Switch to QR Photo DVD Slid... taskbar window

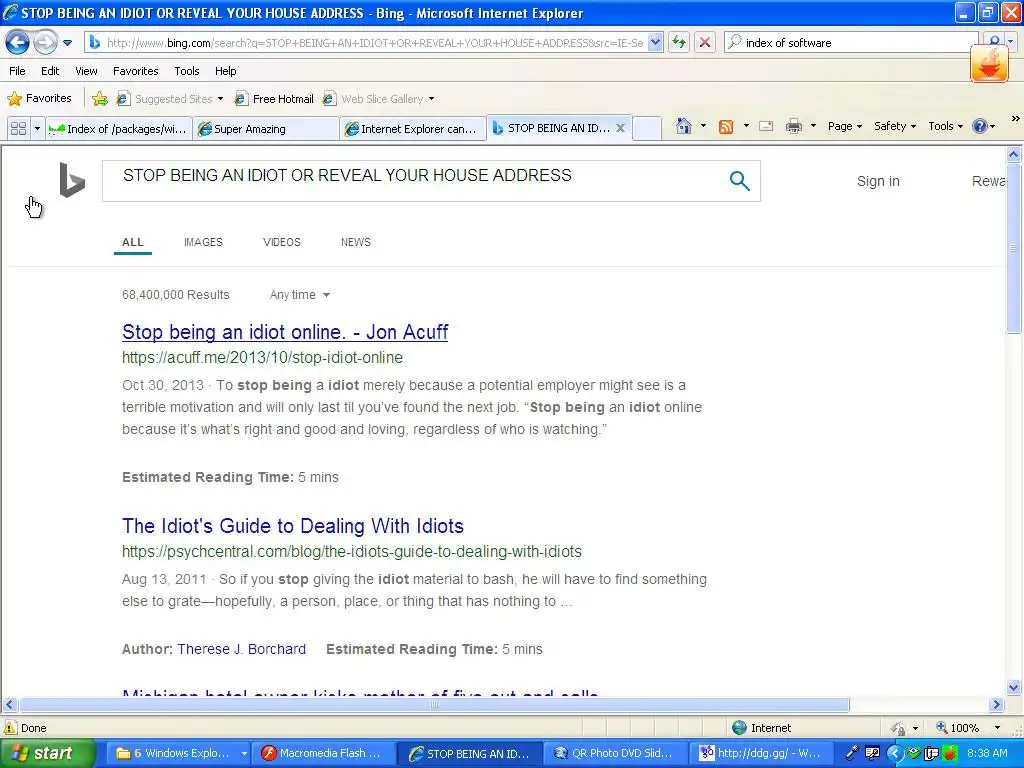coord(616,754)
